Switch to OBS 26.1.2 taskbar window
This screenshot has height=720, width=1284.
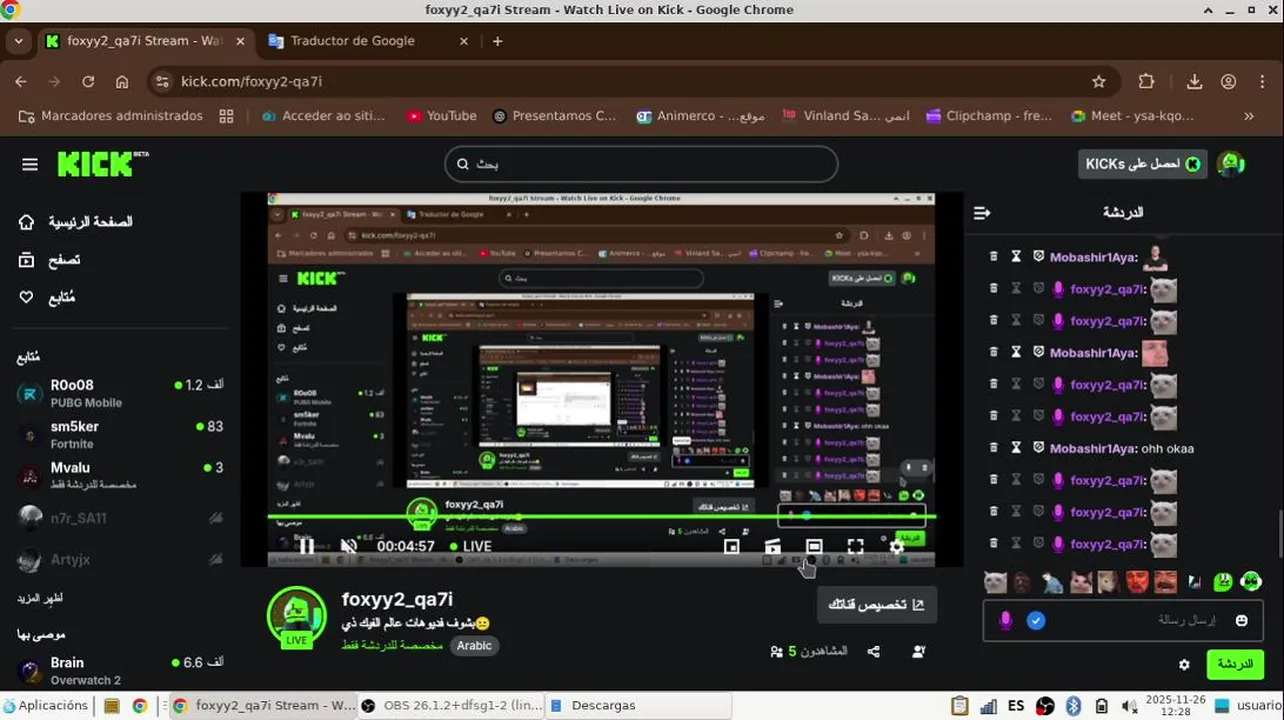click(x=450, y=705)
